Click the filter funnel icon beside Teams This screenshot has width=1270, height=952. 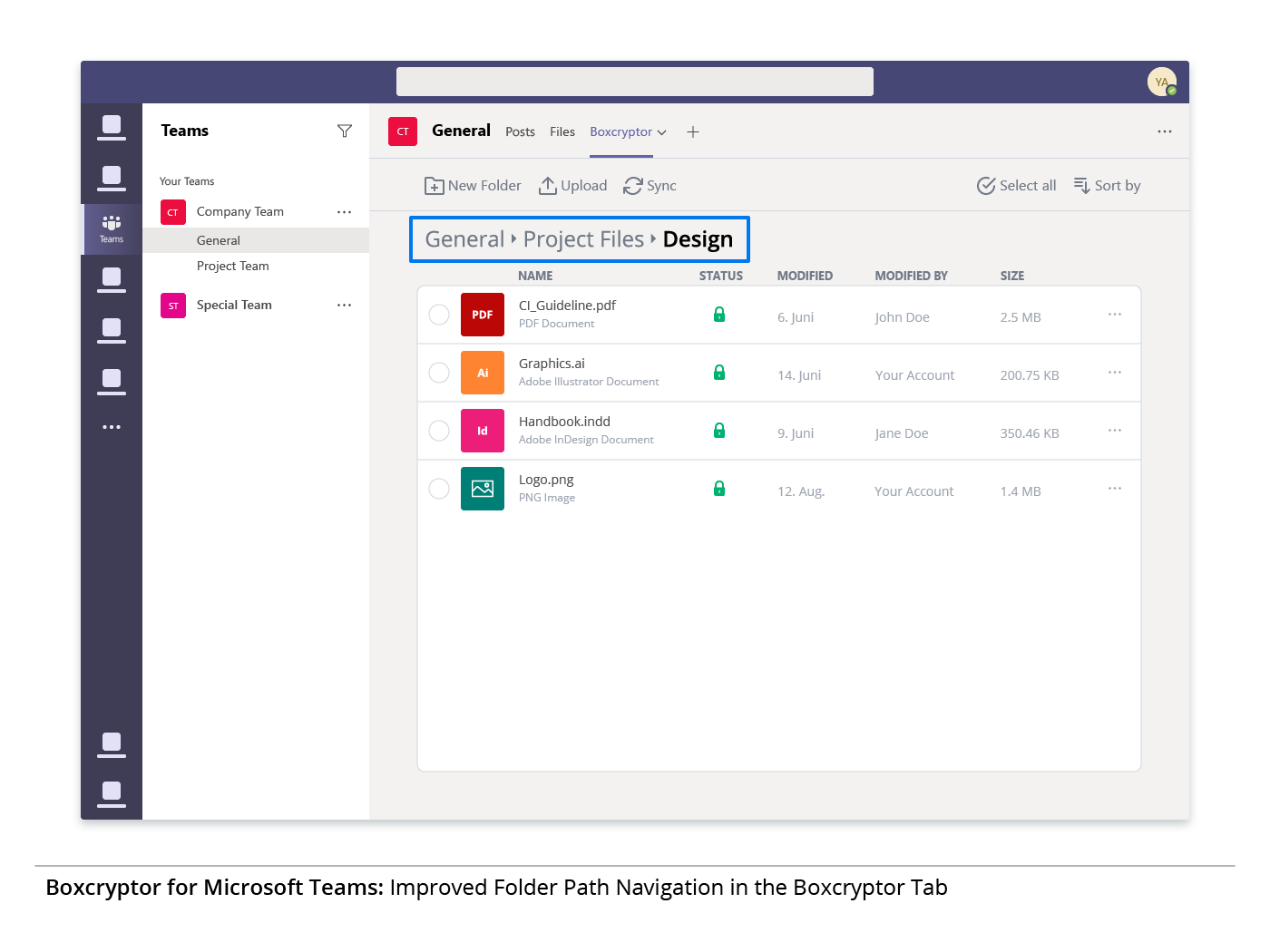click(x=345, y=131)
